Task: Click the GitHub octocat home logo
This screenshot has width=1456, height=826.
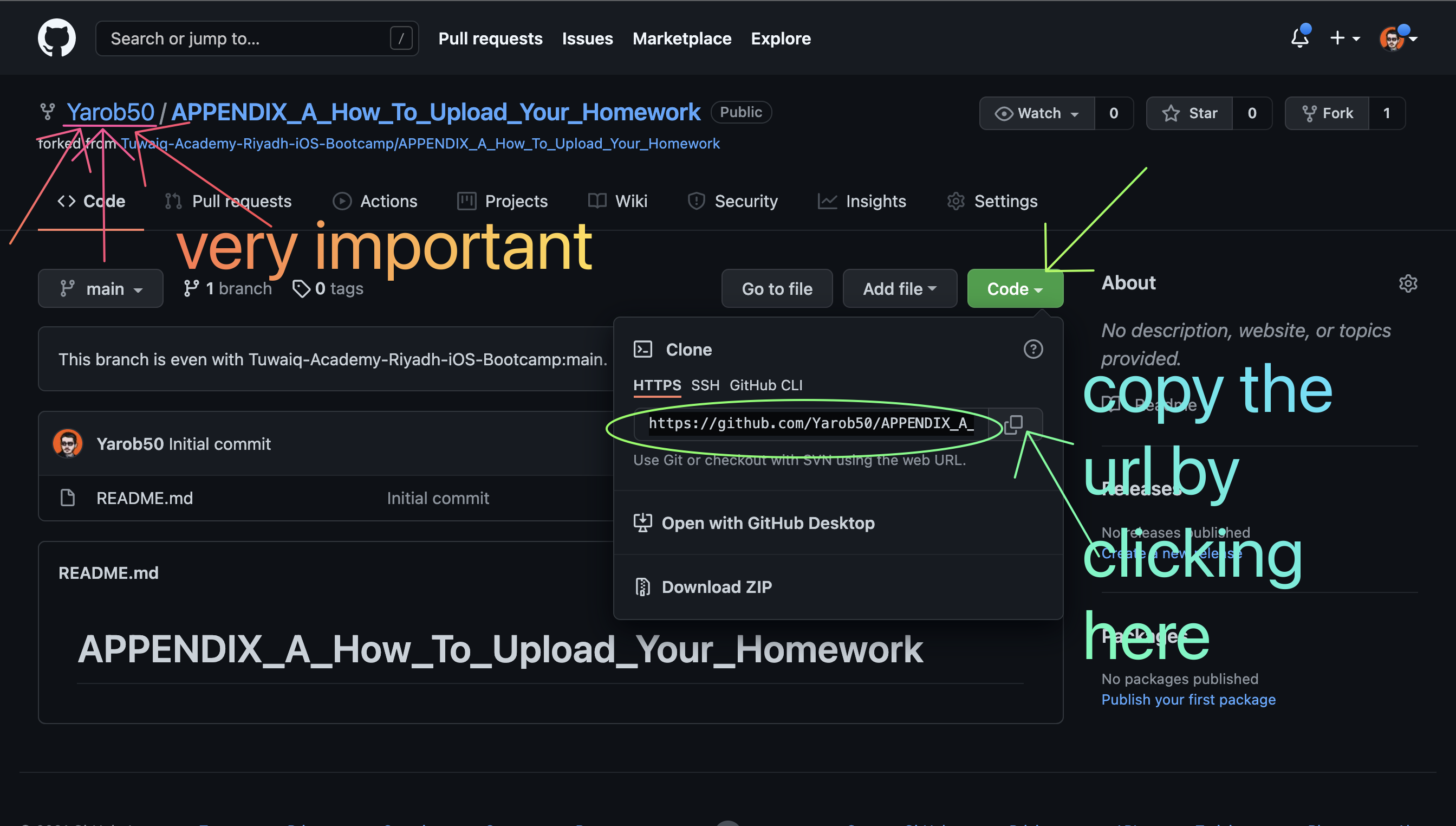Action: pyautogui.click(x=56, y=37)
